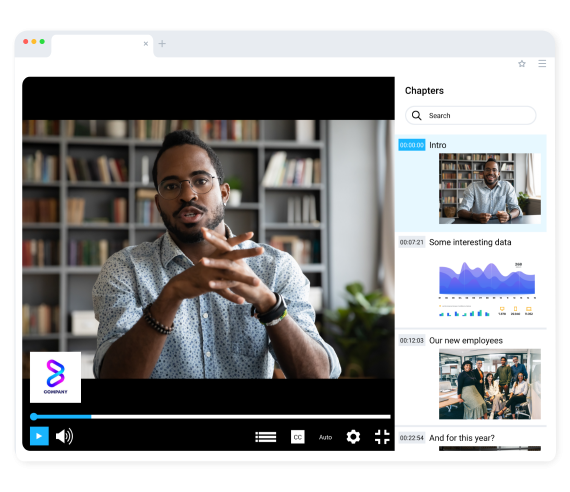Open a new tab with plus icon
The image size is (570, 492).
(162, 44)
